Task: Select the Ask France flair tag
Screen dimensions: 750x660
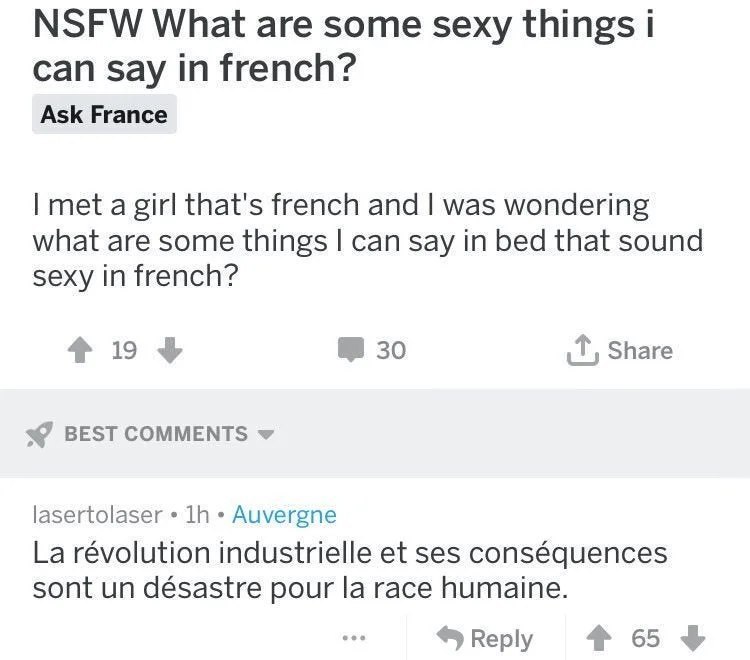Action: pyautogui.click(x=104, y=115)
